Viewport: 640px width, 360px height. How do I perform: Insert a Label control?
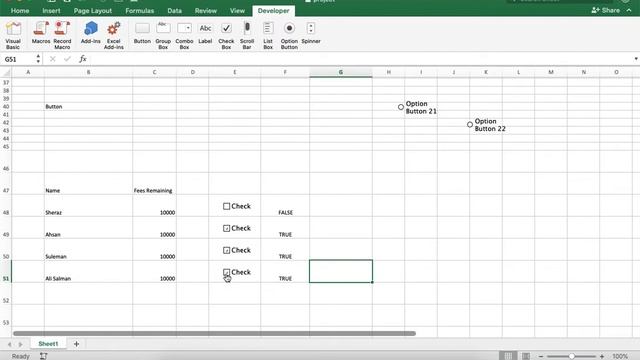(x=205, y=33)
